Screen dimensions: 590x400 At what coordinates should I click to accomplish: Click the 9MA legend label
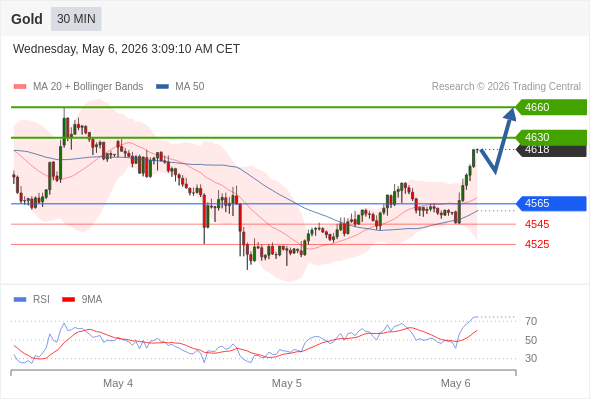[92, 300]
